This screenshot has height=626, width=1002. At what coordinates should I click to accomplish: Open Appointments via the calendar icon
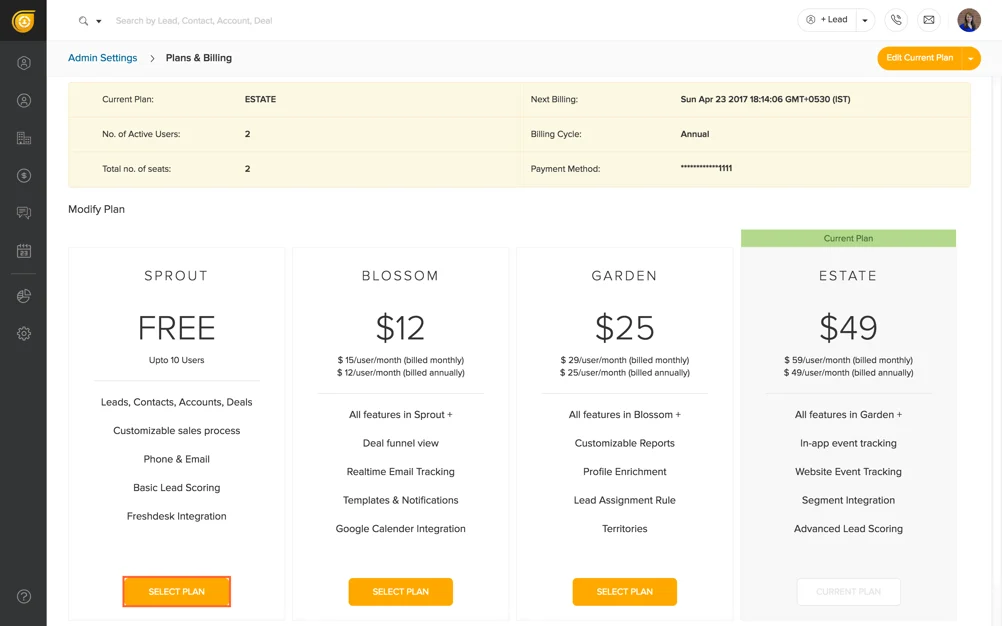[x=23, y=250]
